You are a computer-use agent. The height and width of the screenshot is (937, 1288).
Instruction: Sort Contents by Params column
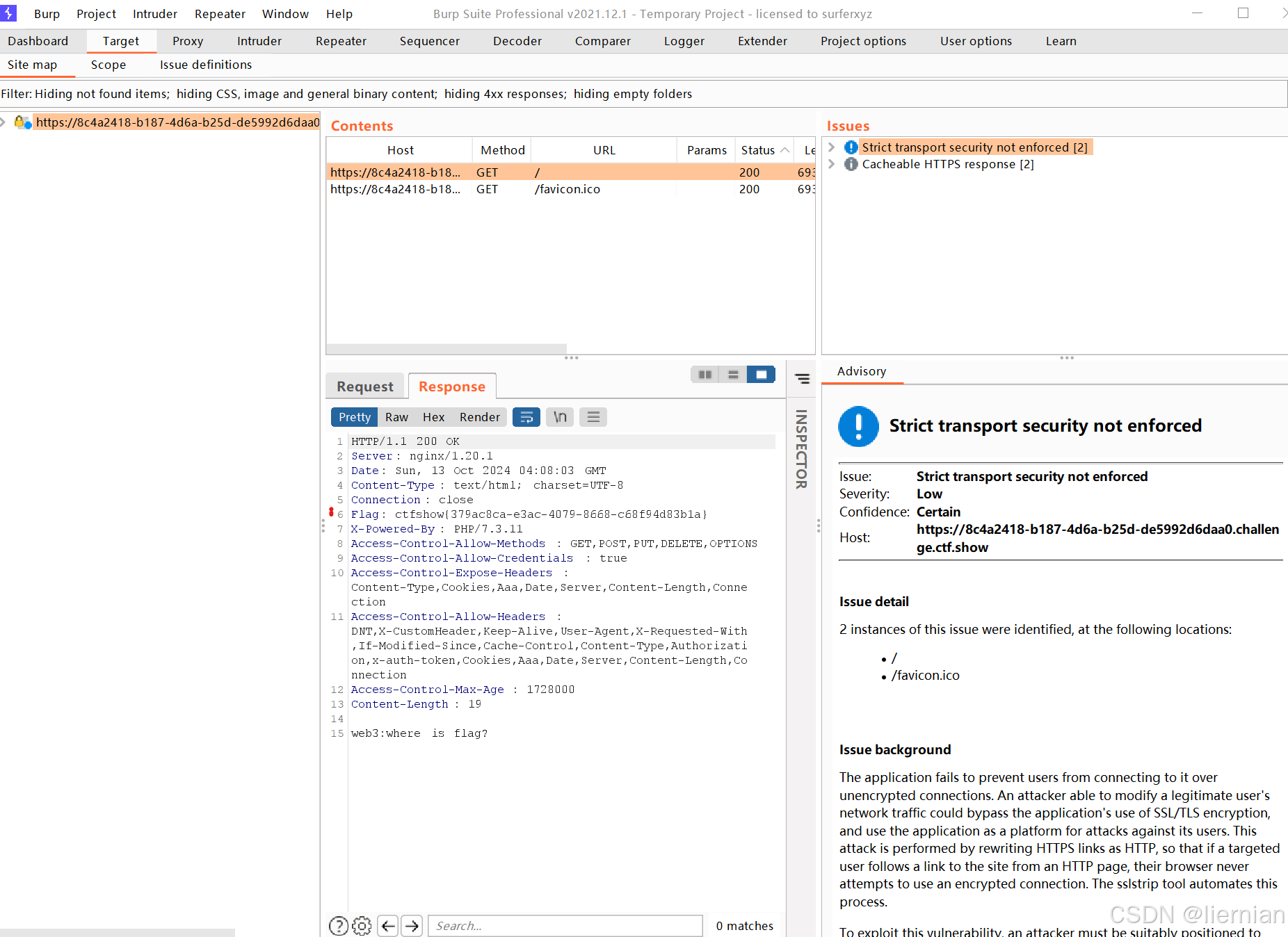click(x=707, y=150)
